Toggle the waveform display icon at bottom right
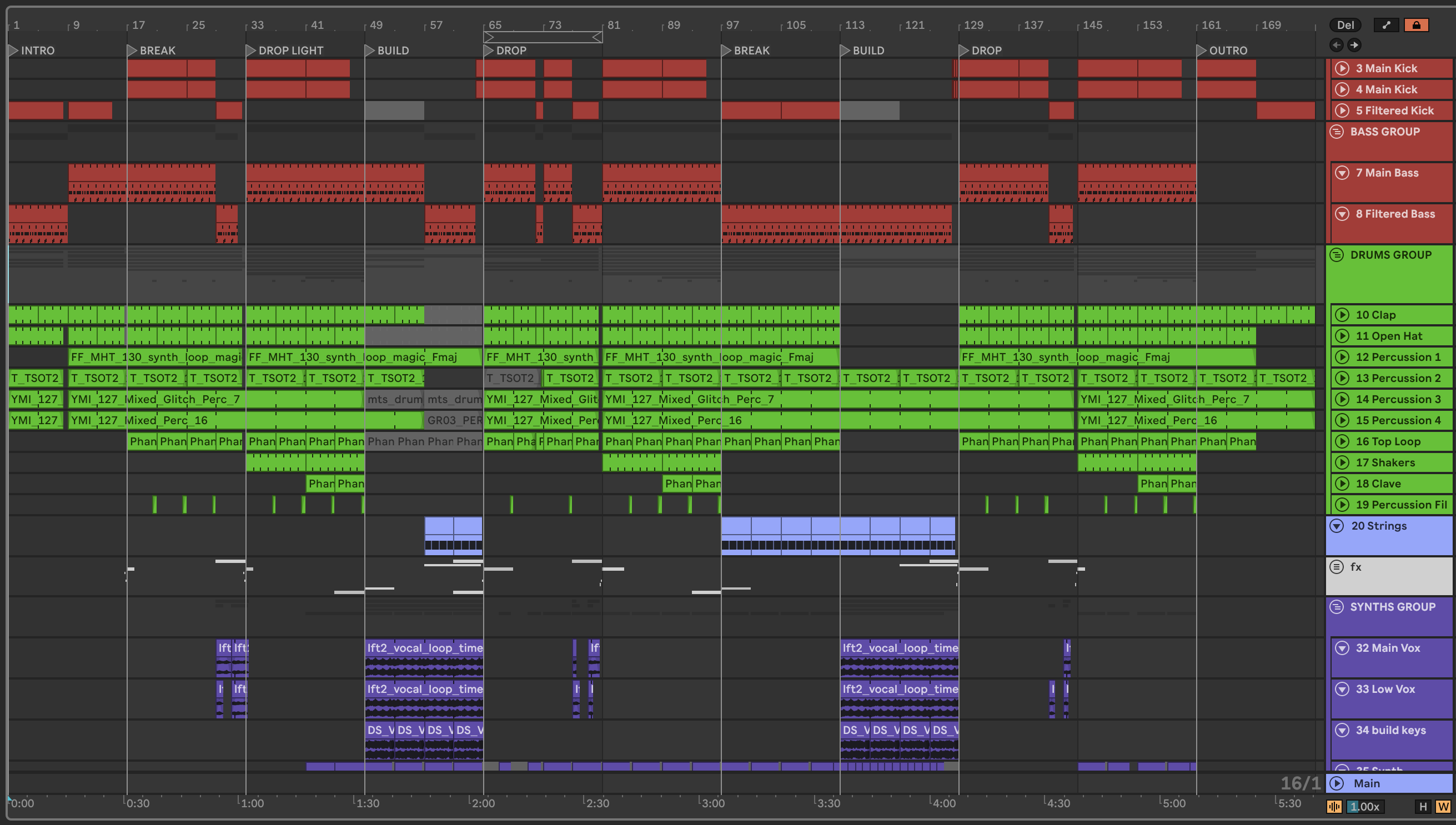1456x825 pixels. [1334, 806]
